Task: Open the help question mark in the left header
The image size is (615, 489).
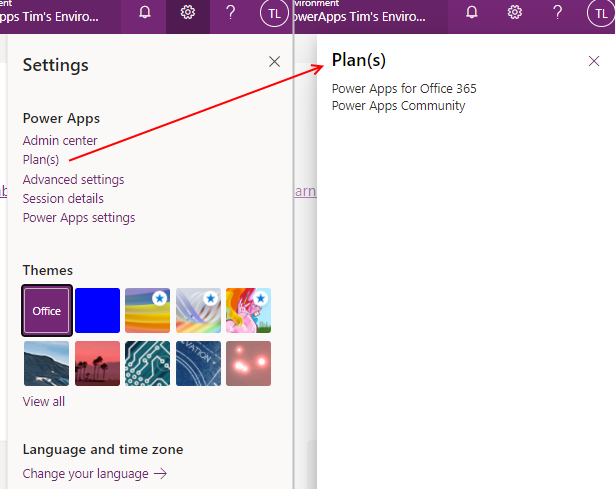Action: (x=231, y=13)
